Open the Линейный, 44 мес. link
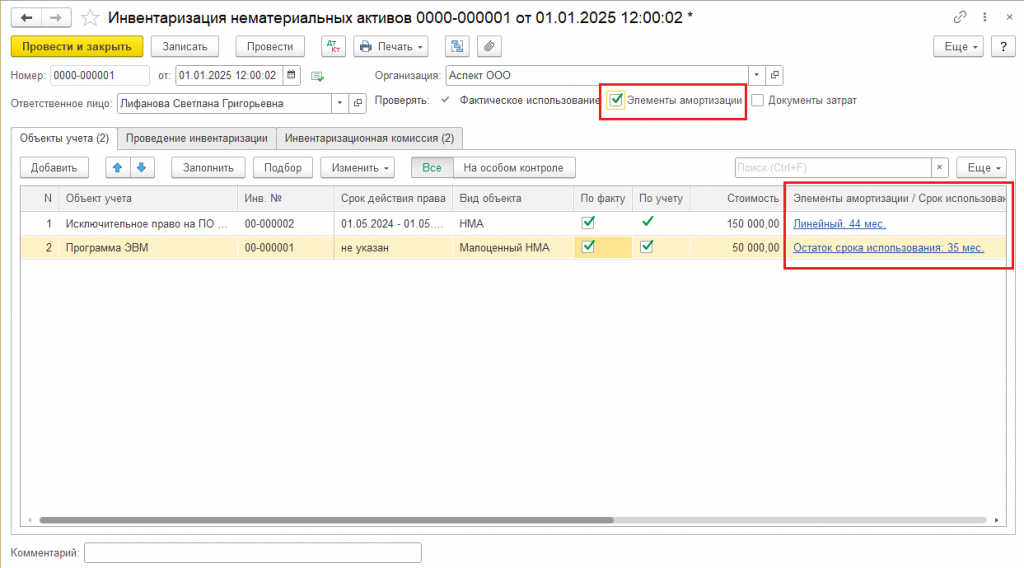This screenshot has height=568, width=1024. pos(839,224)
